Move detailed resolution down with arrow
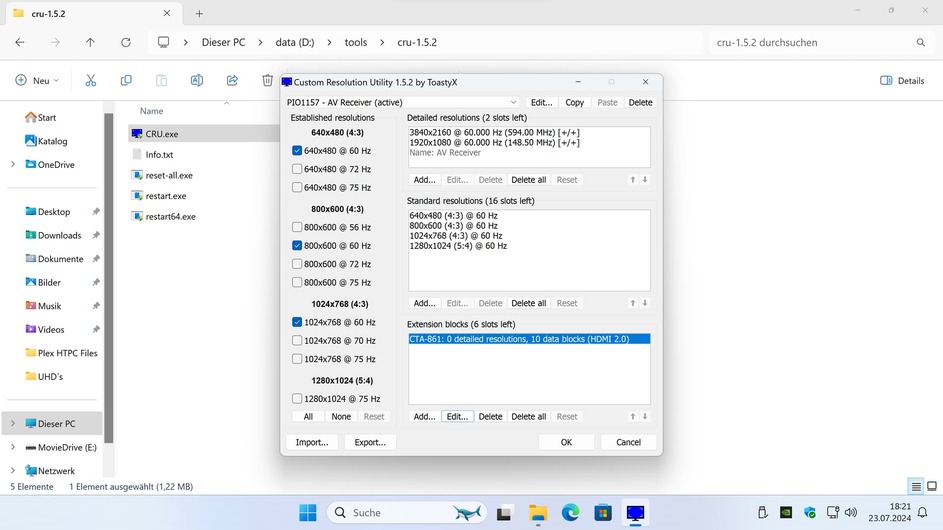 coord(645,180)
